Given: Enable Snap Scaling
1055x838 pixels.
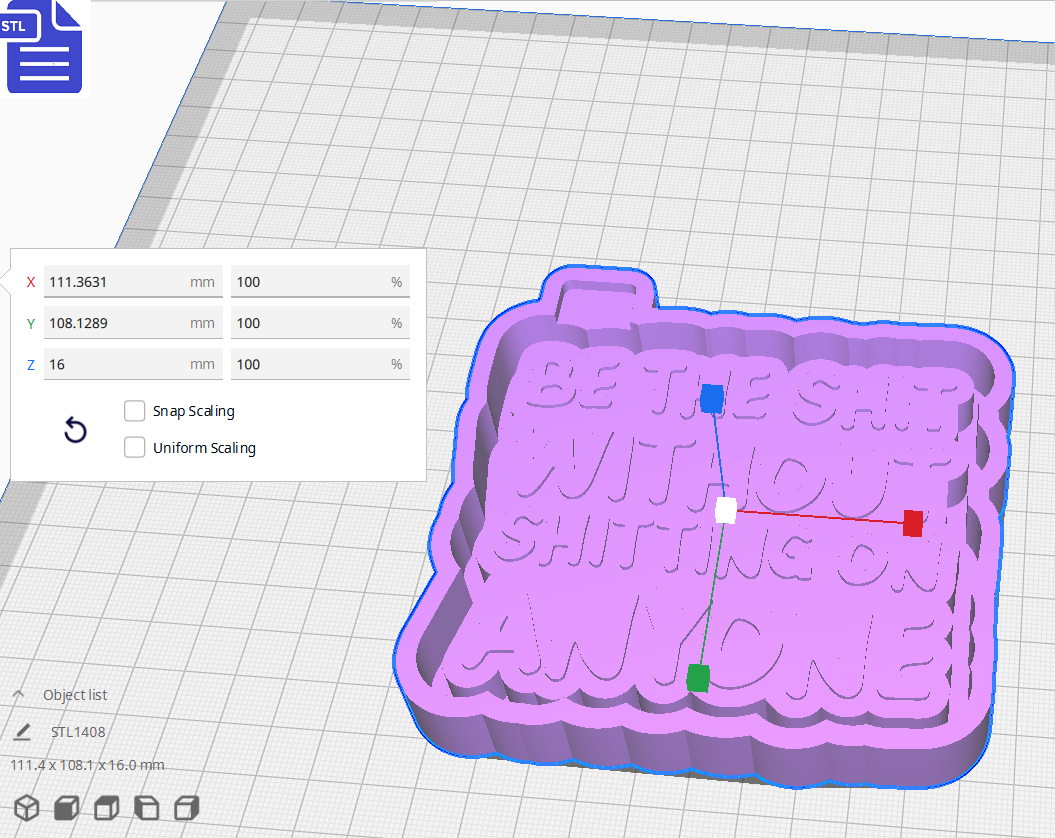Looking at the screenshot, I should (x=134, y=410).
